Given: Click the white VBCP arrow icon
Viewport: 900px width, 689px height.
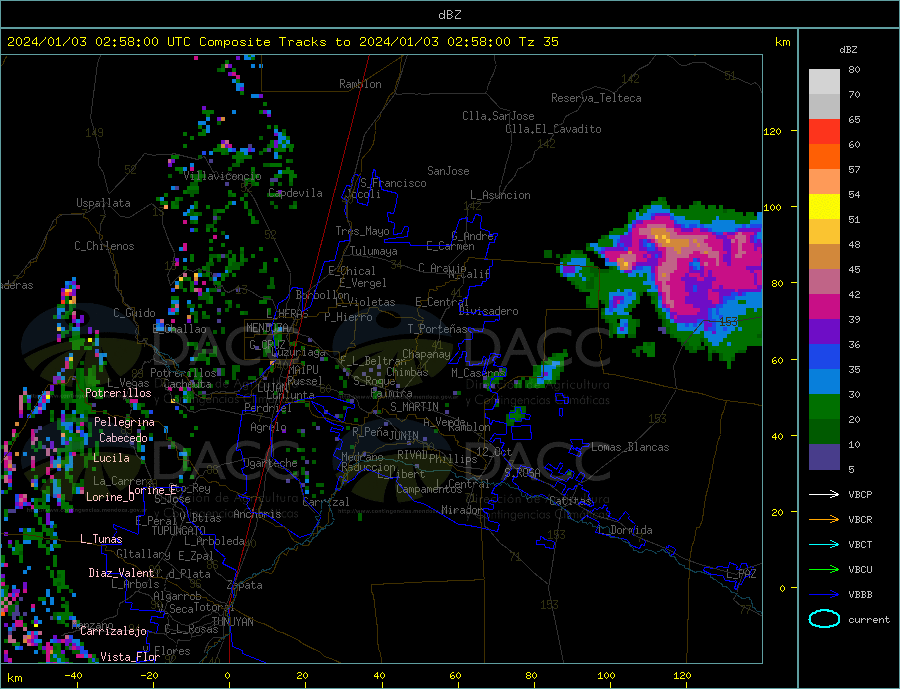Looking at the screenshot, I should tap(824, 494).
